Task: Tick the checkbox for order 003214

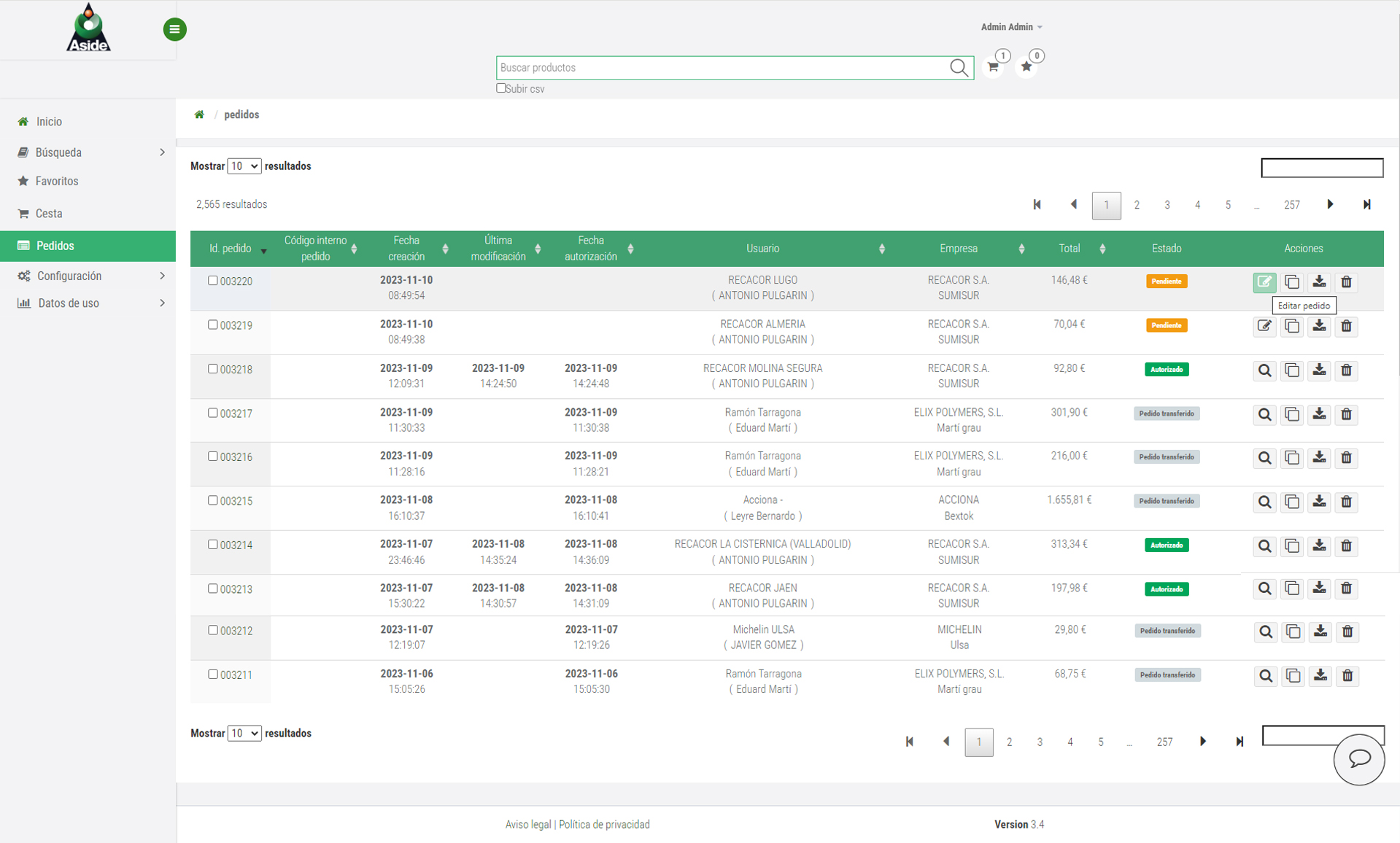Action: click(x=213, y=545)
